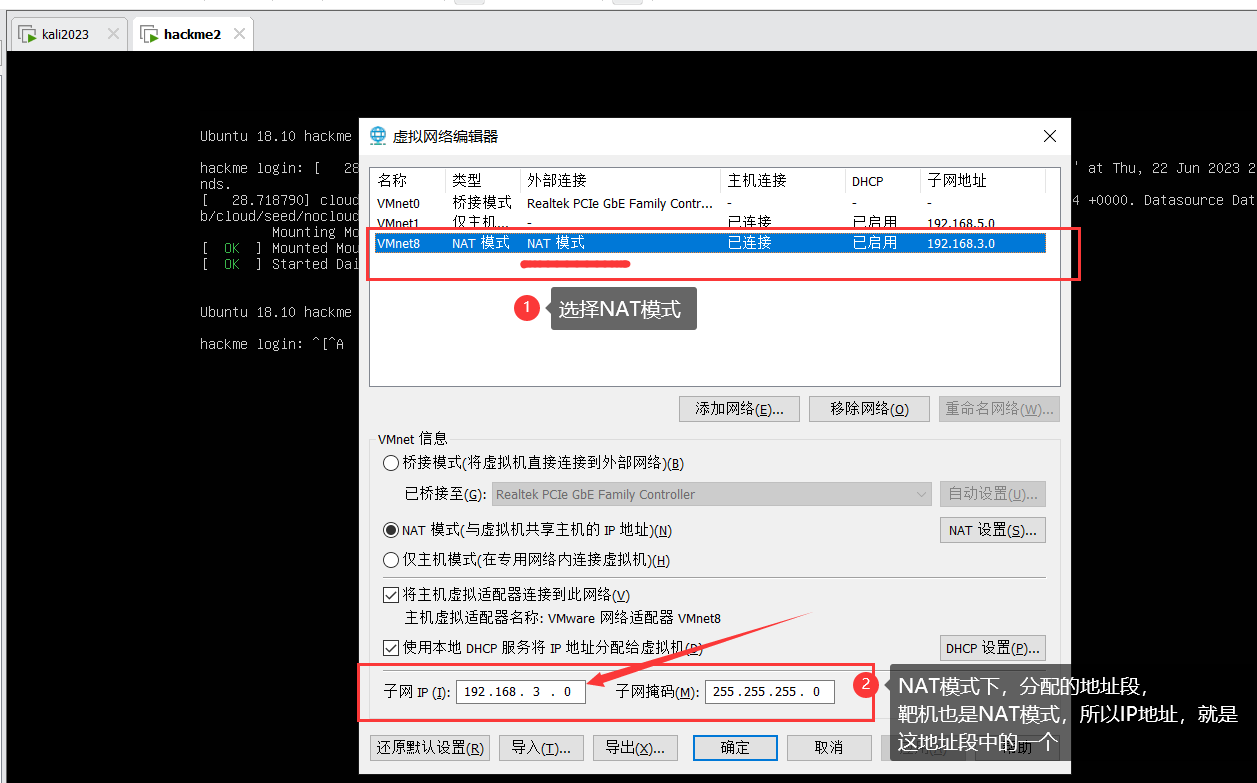Click the Virtual Network Editor globe icon
The width and height of the screenshot is (1257, 783).
pos(378,136)
